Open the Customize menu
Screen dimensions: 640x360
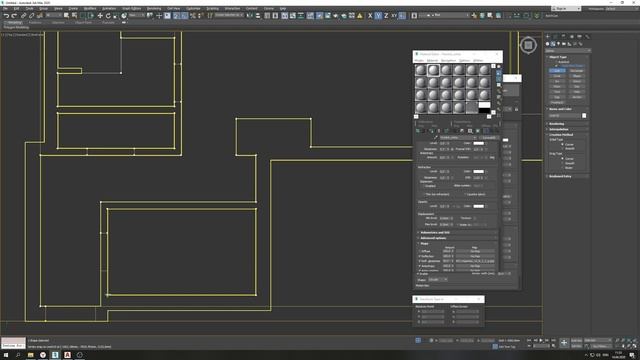(x=193, y=8)
